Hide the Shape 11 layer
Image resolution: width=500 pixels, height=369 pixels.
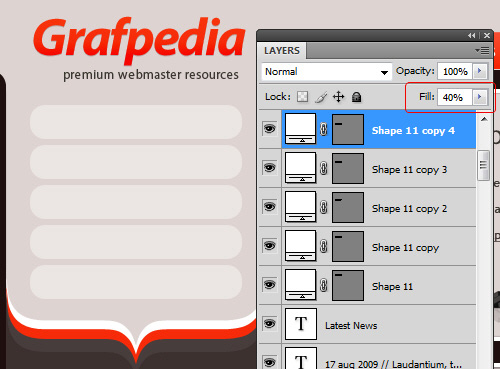point(270,285)
